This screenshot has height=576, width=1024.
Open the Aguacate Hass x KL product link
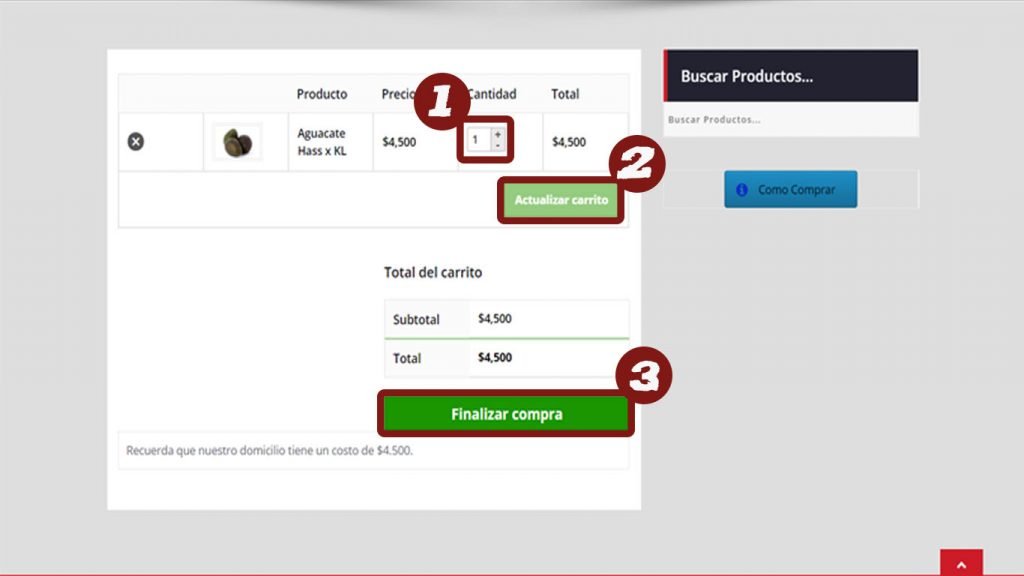pos(322,142)
